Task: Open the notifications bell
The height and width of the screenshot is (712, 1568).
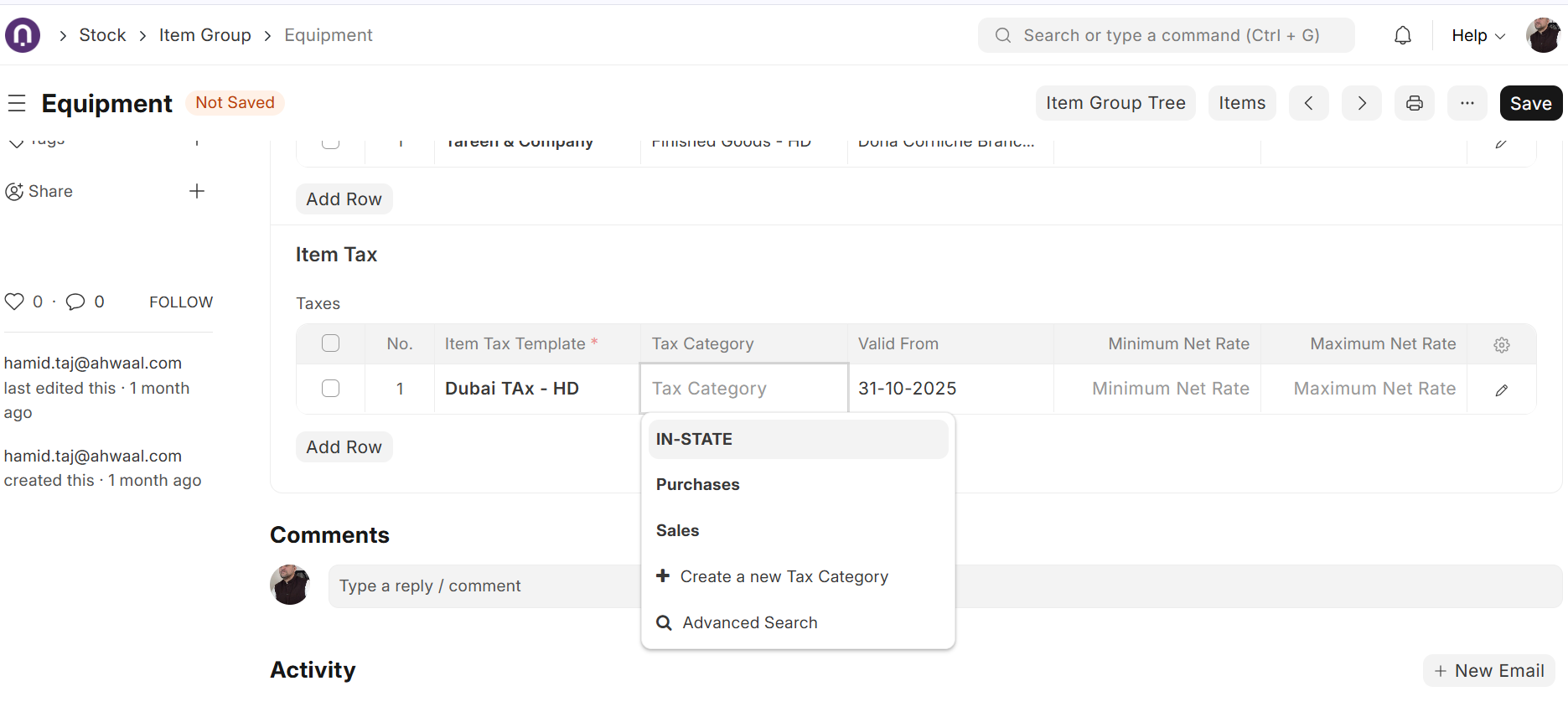Action: (1402, 35)
